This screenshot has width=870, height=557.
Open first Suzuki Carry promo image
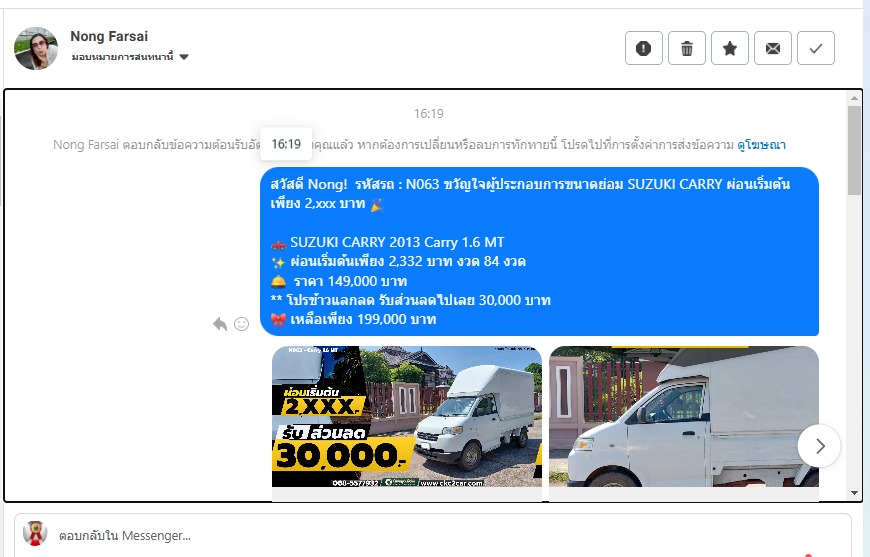407,417
